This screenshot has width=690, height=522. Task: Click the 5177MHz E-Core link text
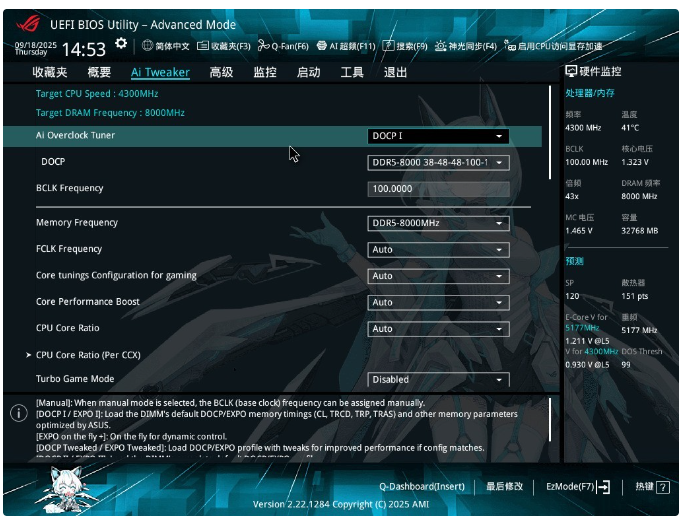pyautogui.click(x=582, y=328)
